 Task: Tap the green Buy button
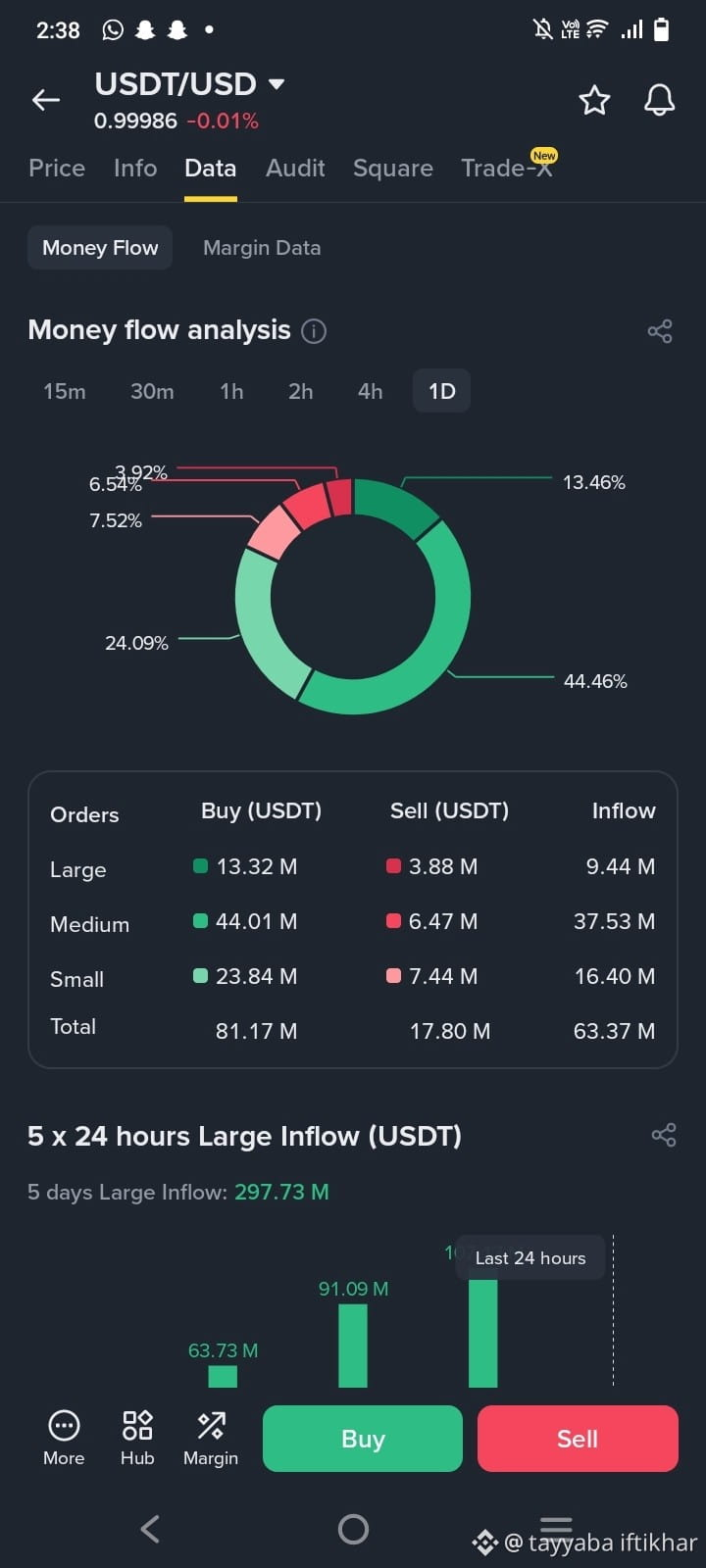[363, 1439]
